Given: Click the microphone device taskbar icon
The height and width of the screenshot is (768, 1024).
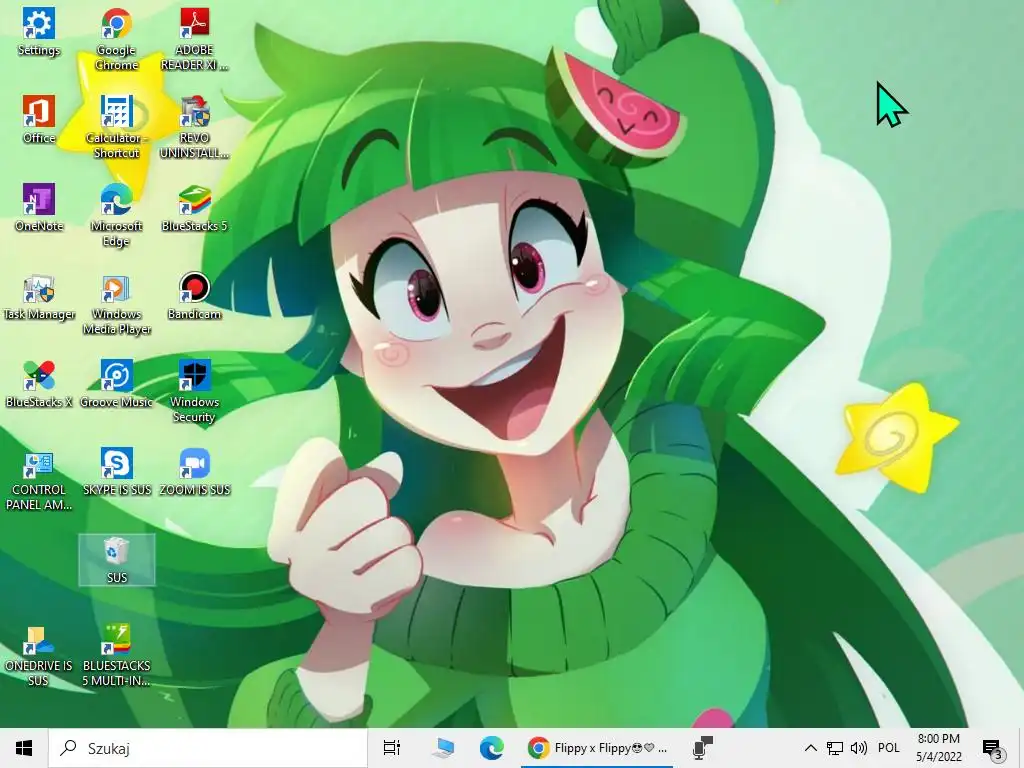Looking at the screenshot, I should (702, 748).
